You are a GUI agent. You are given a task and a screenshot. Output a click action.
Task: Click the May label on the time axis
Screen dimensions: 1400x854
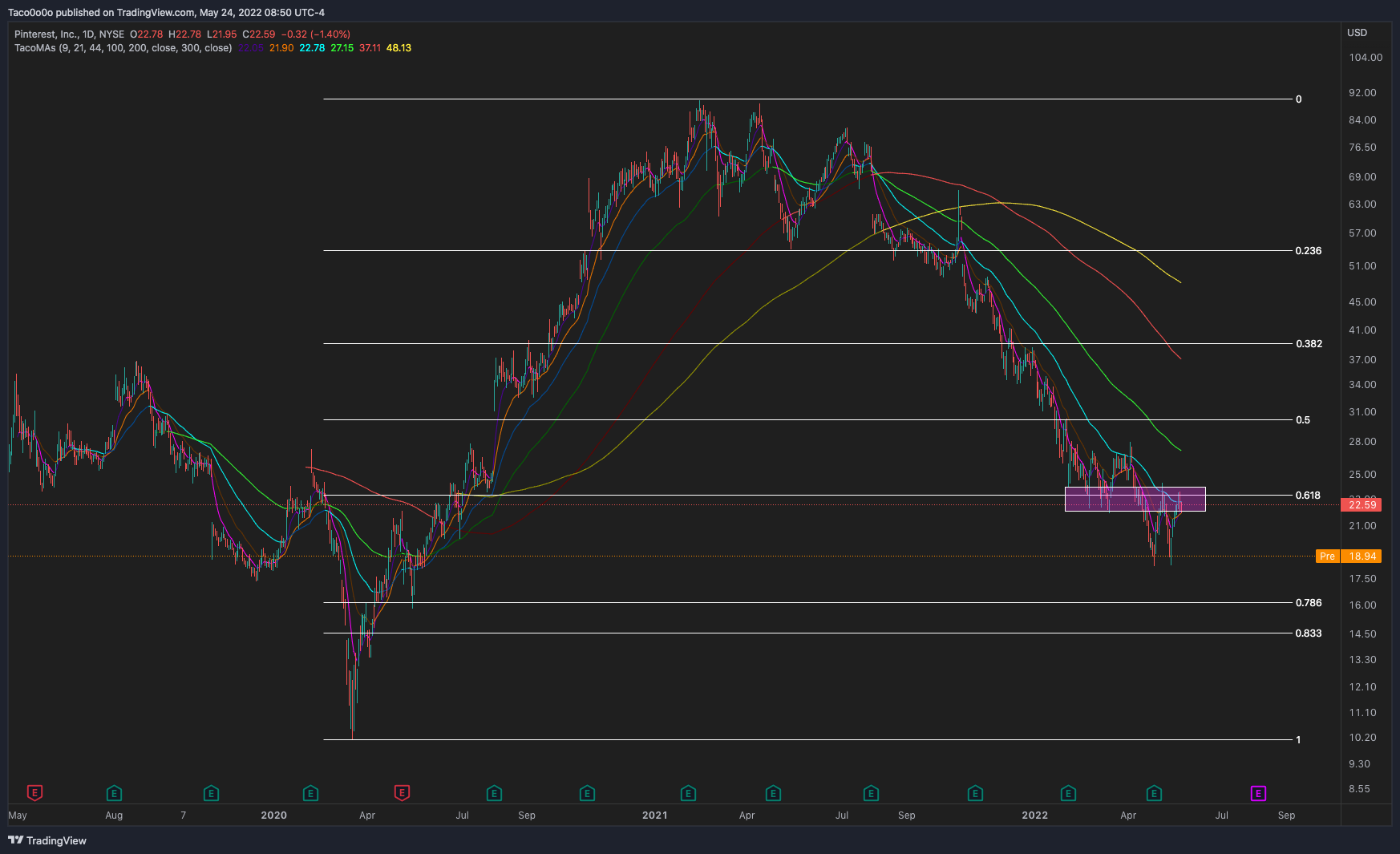[x=18, y=816]
